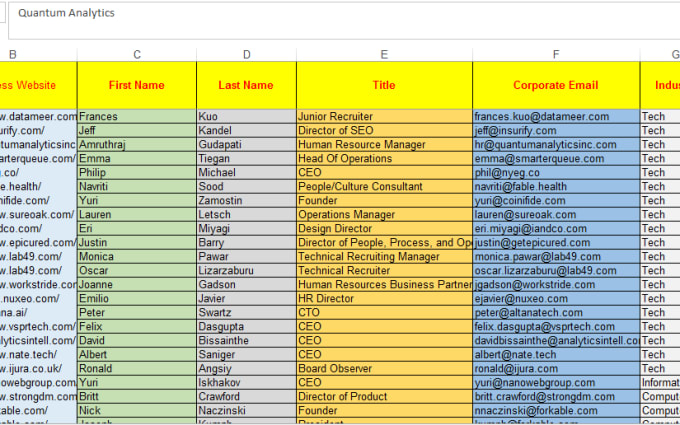Image resolution: width=680 pixels, height=425 pixels.
Task: Select the felix.dasgupta@vsprtech.com cell
Action: coord(556,327)
